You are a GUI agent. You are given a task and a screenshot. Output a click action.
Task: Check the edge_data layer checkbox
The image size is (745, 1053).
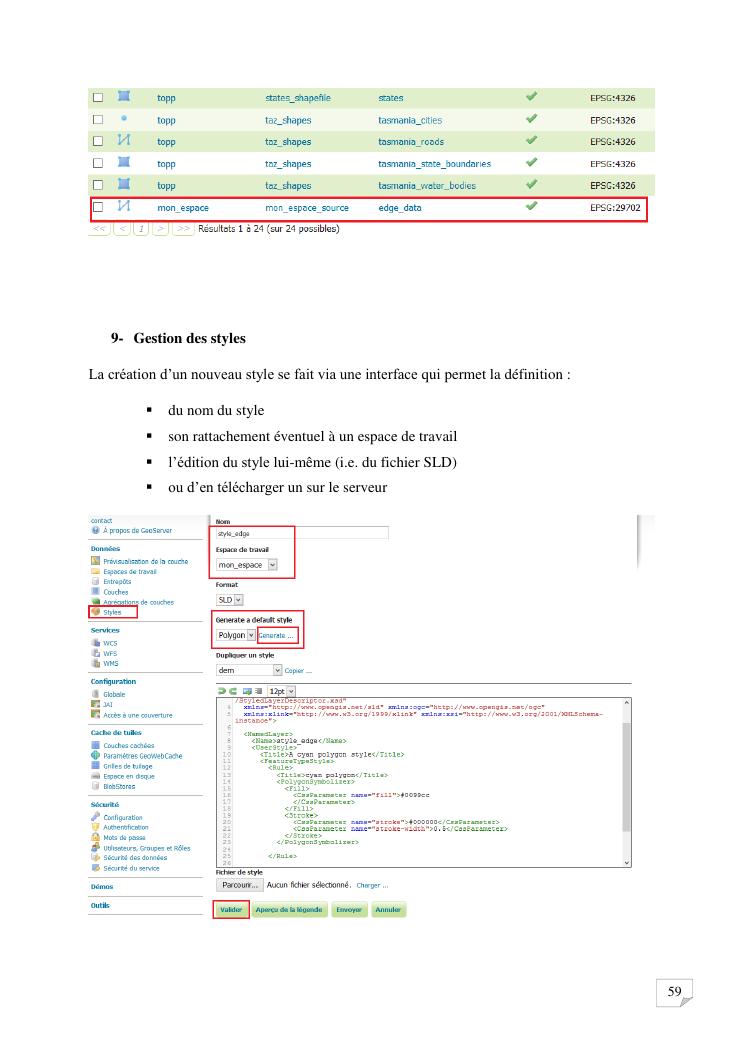98,208
